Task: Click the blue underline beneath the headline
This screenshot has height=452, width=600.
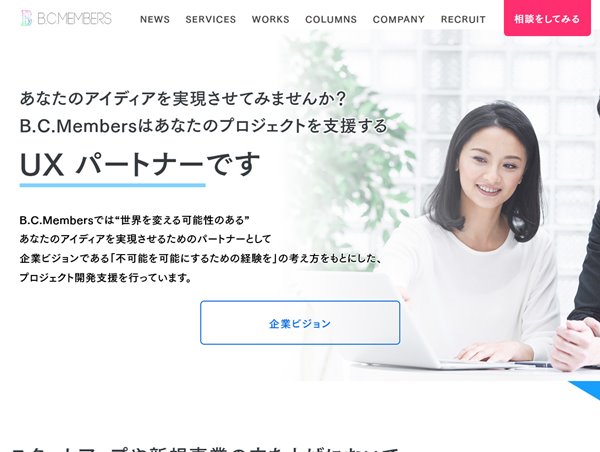Action: 112,185
